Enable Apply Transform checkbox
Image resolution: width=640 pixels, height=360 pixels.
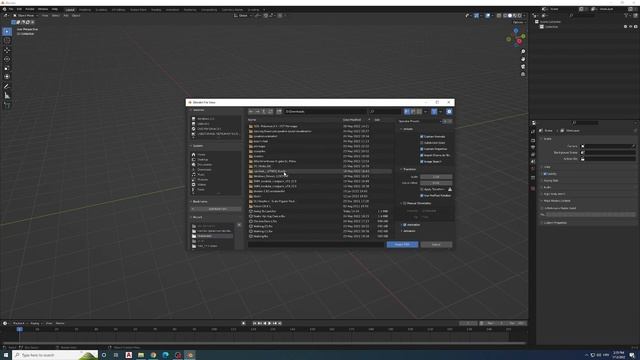[x=422, y=189]
